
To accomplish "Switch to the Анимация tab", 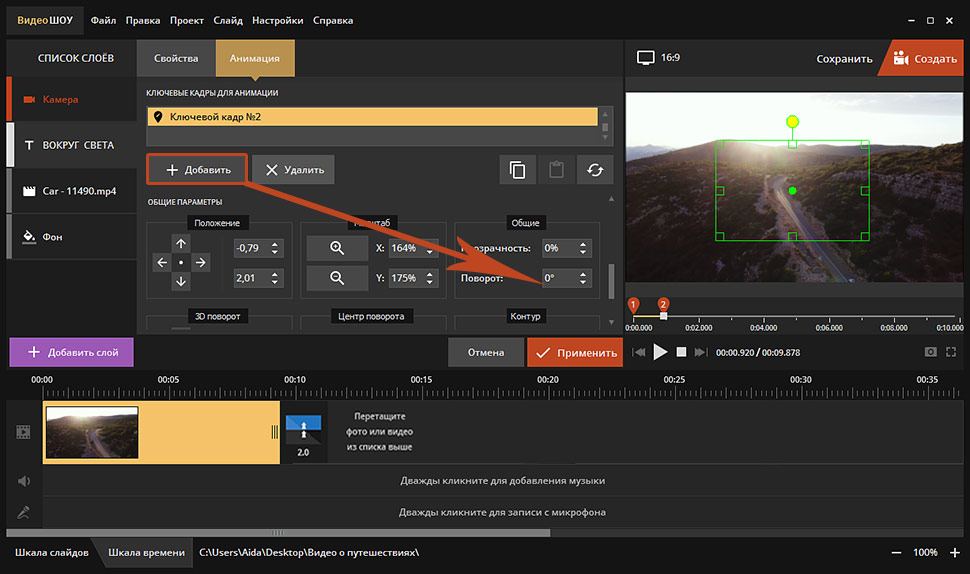I will (255, 58).
